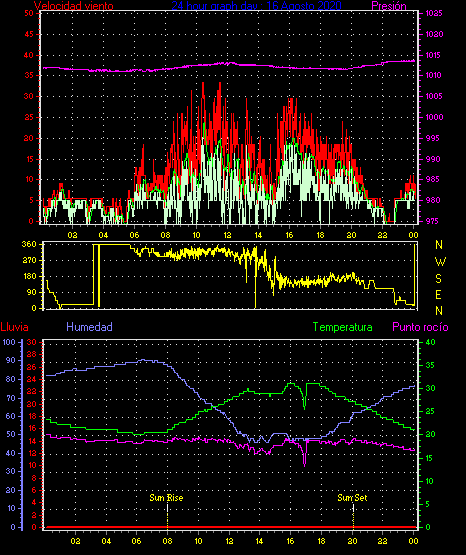Click pressure axis value 975
The height and width of the screenshot is (555, 466).
tap(432, 221)
